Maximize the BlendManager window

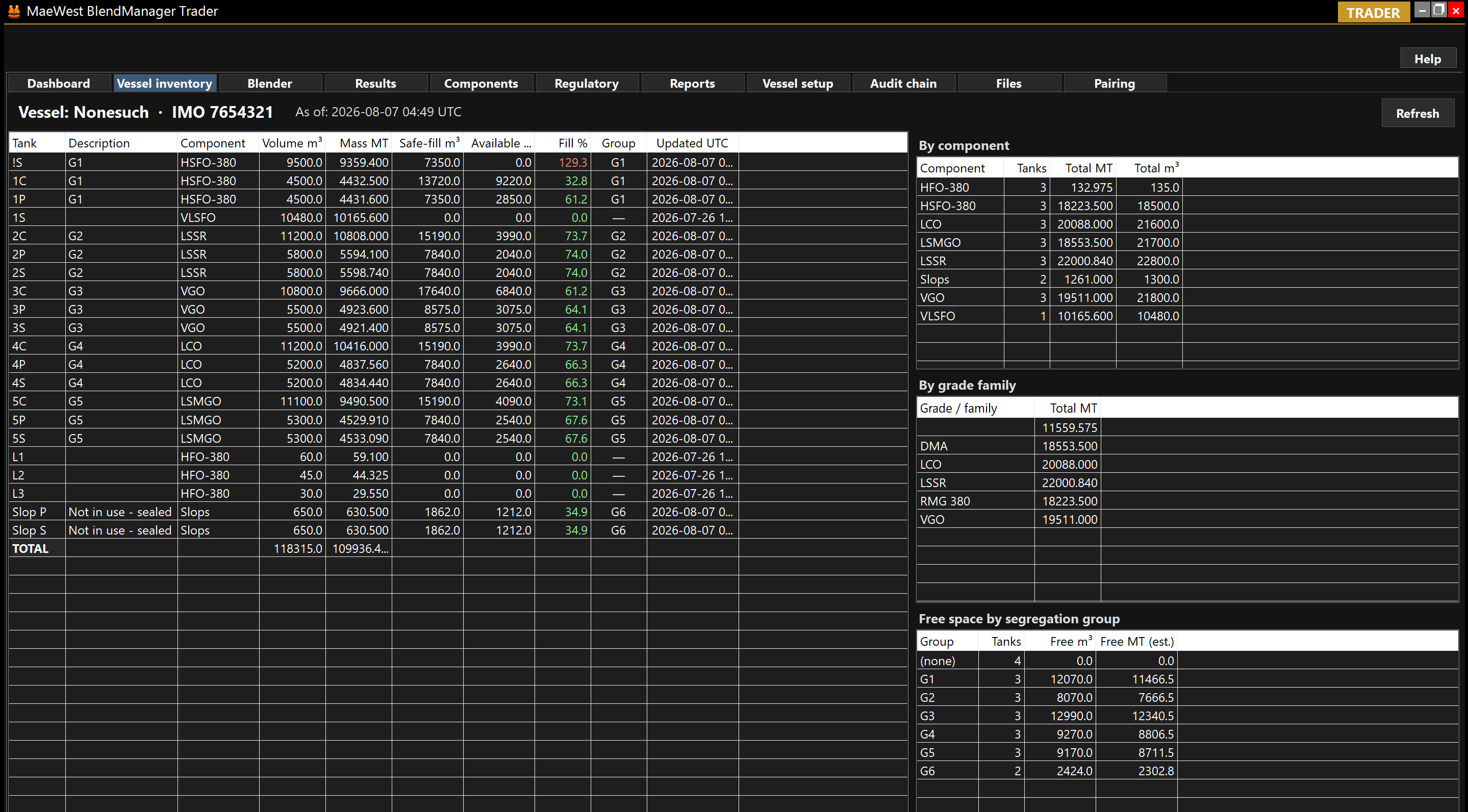click(x=1439, y=10)
